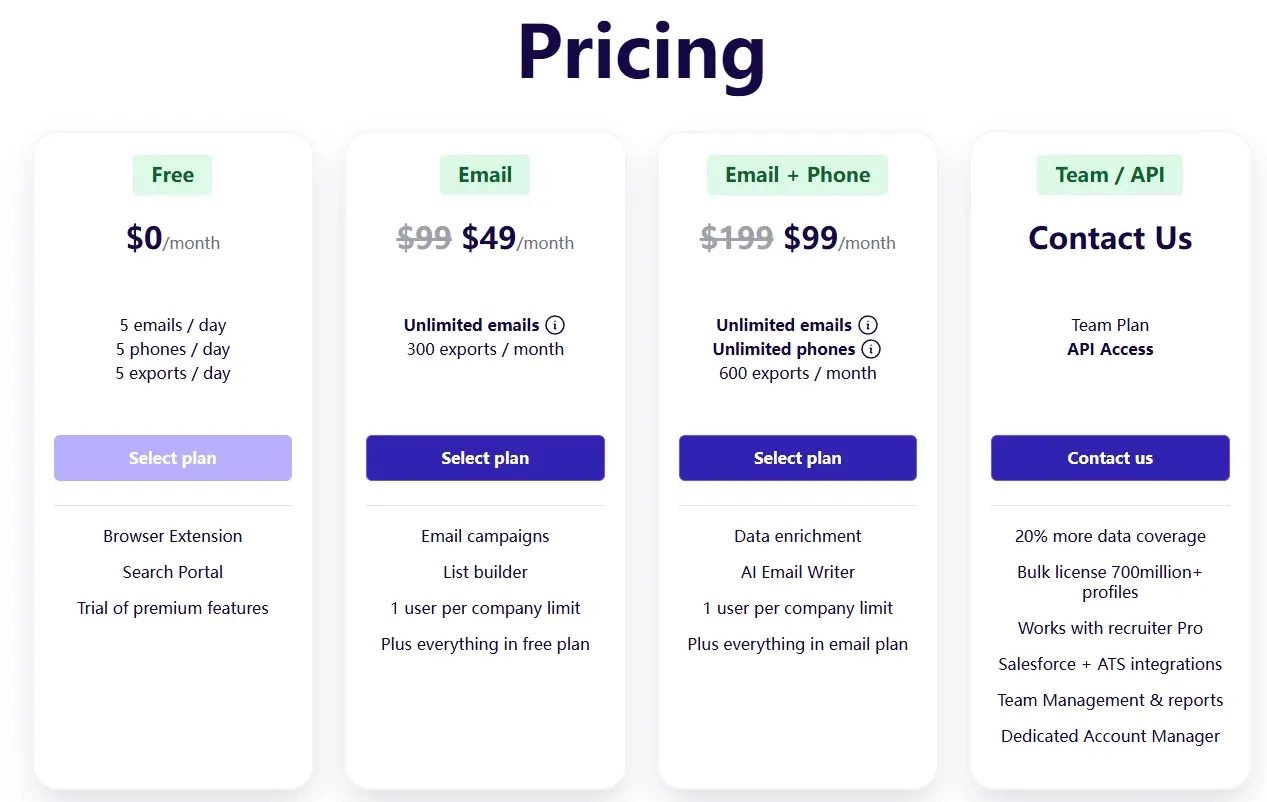
Task: Click the Pricing page heading
Action: 641,52
